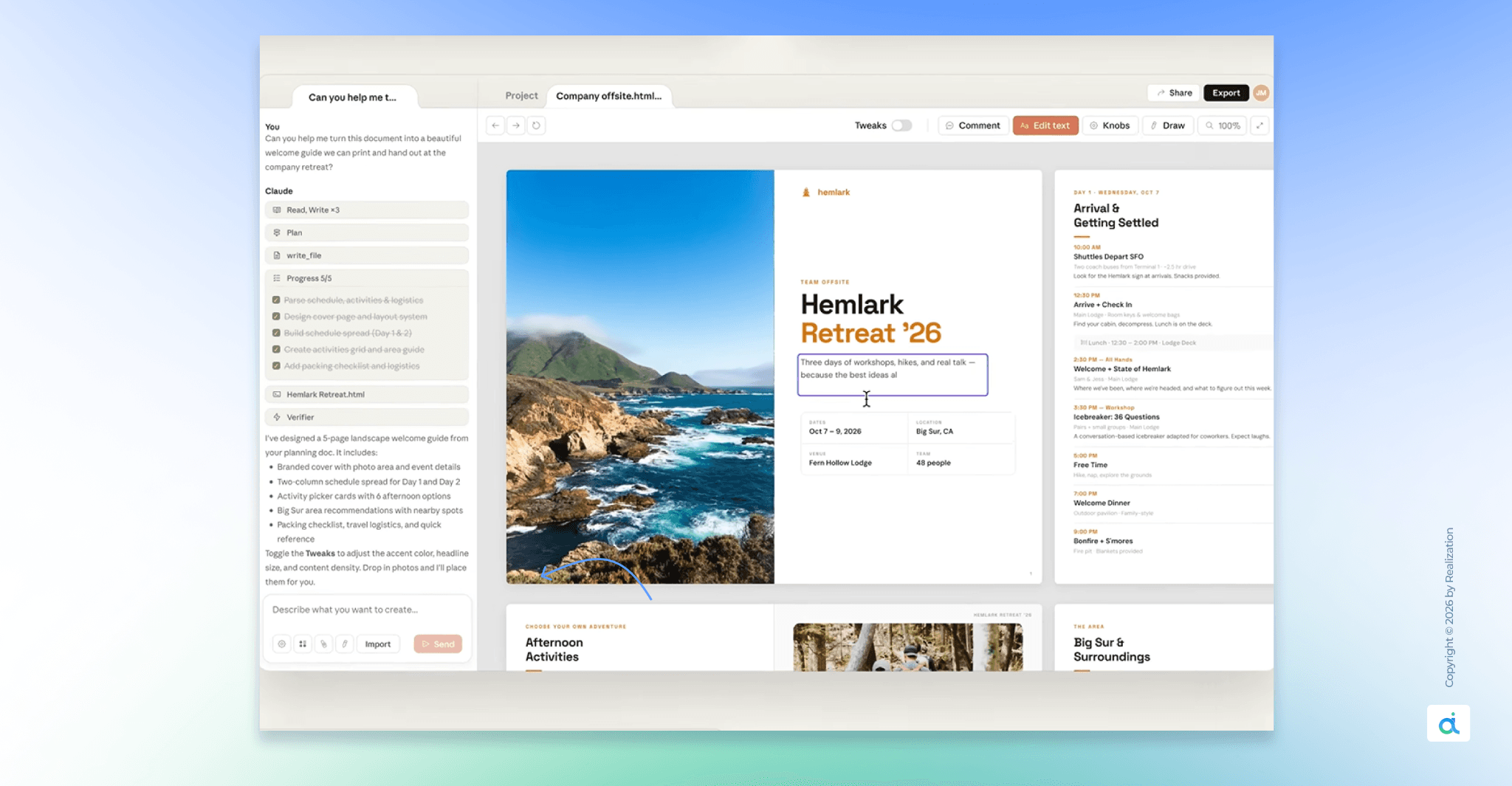The image size is (1512, 786).
Task: Click the Big Sur coastline cover photo
Action: point(640,376)
